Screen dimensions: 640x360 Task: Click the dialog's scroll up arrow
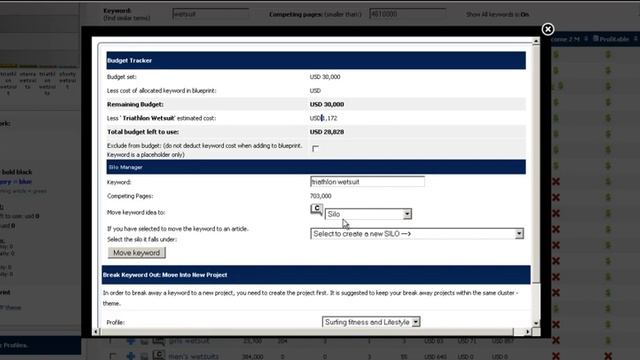(536, 41)
